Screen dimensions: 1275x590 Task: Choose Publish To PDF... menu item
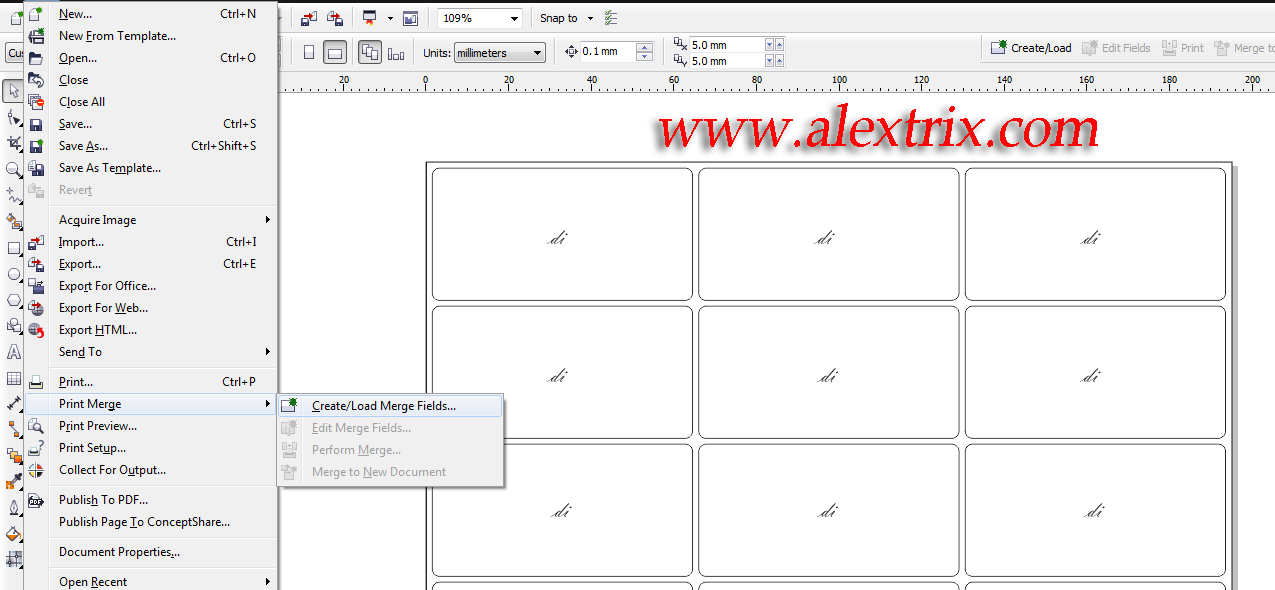click(x=151, y=500)
